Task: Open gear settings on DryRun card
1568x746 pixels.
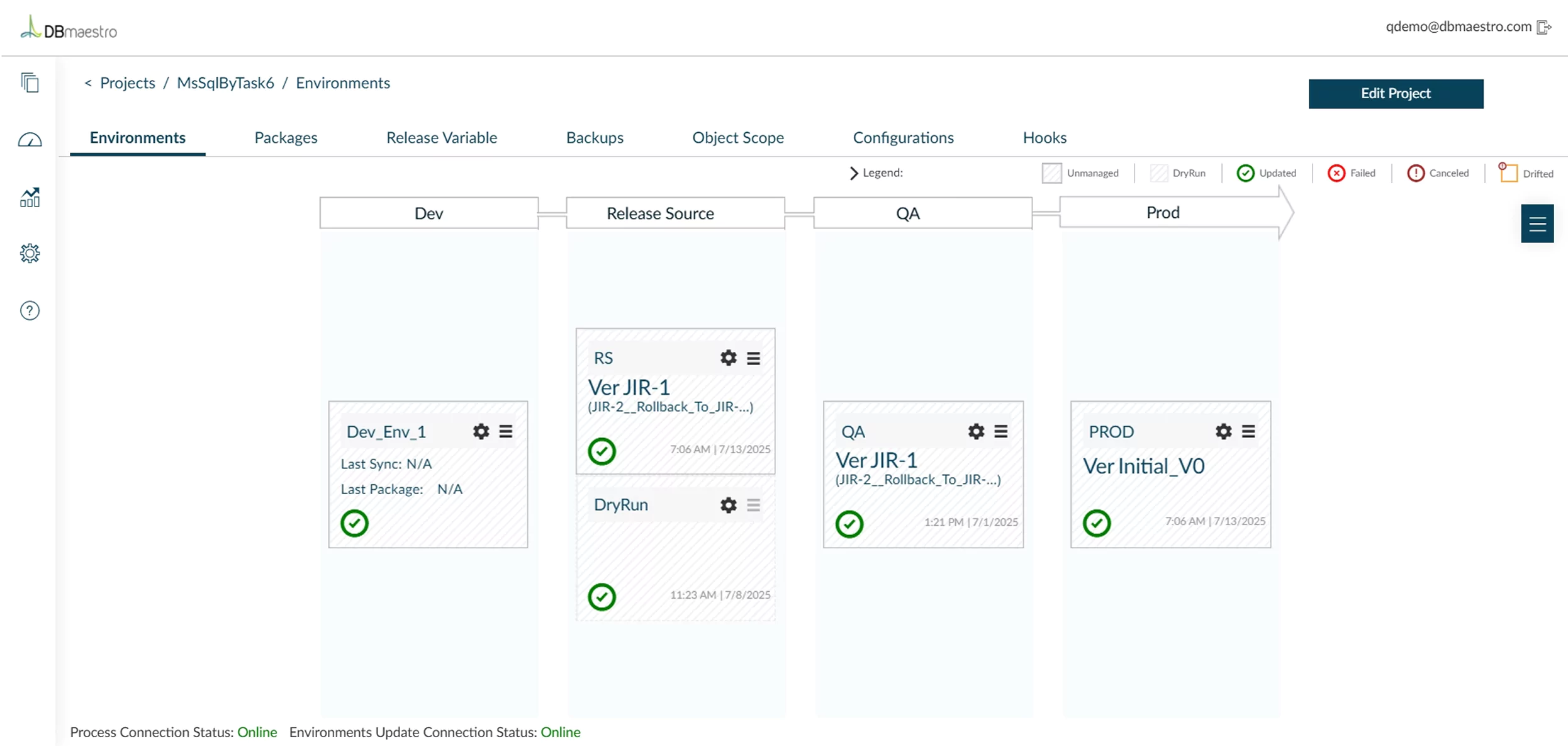Action: 728,505
